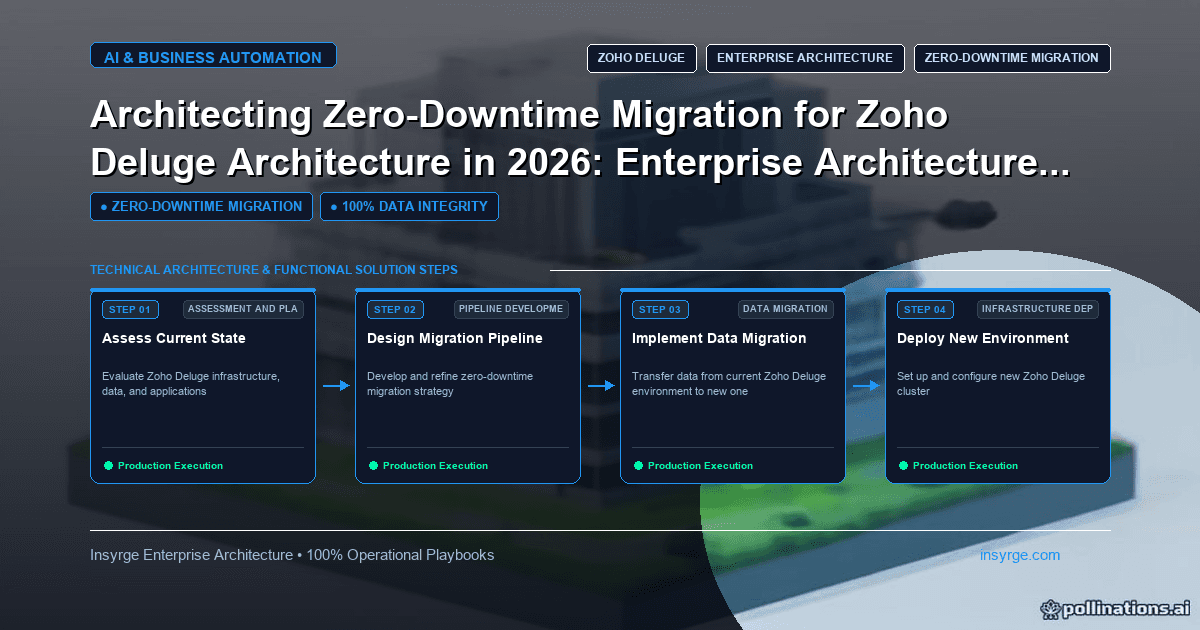
Task: Click the Step 04 badge
Action: [925, 310]
